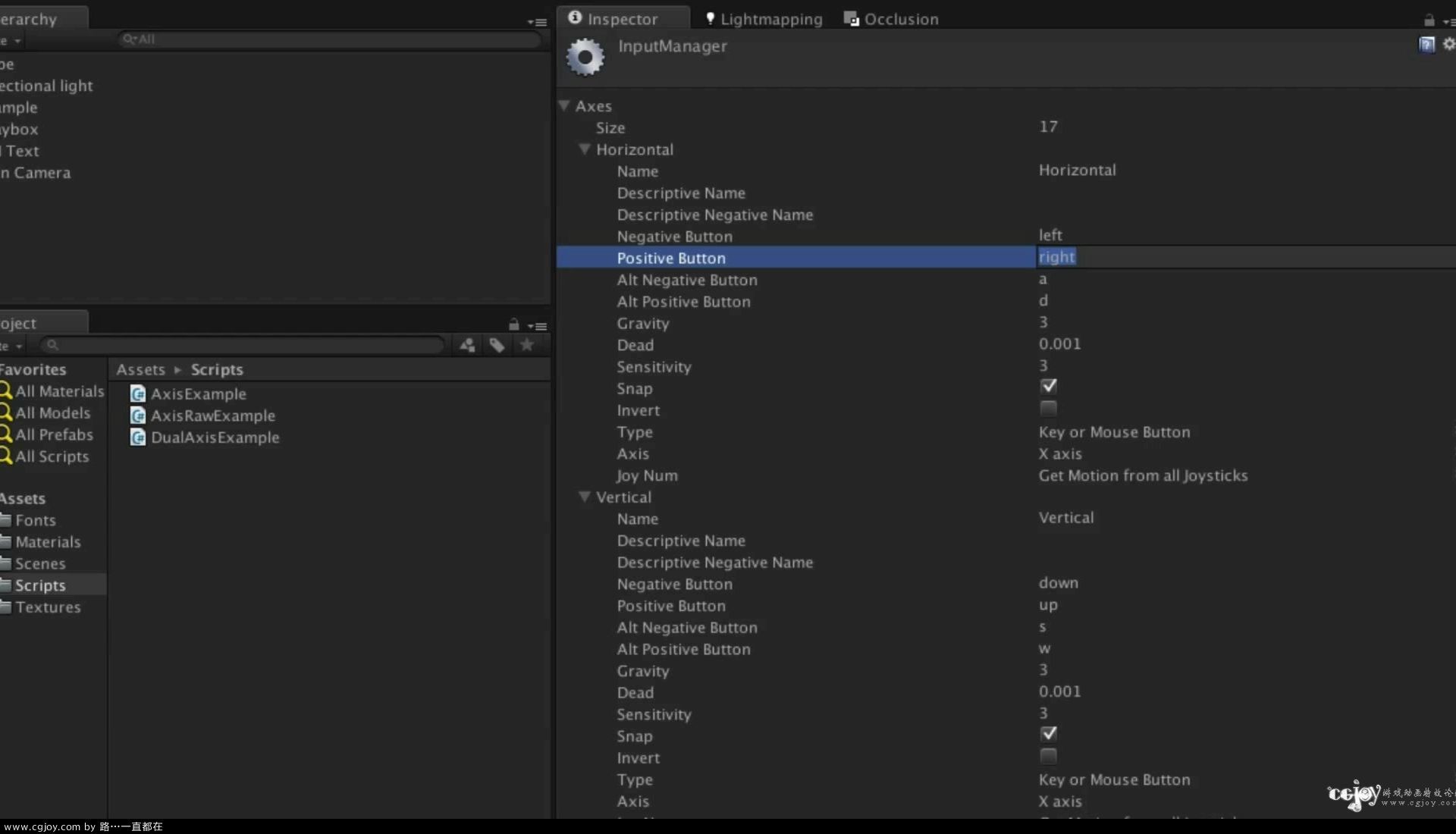Screen dimensions: 1456x834
Task: Click the tag icon in Project panel toolbar
Action: pyautogui.click(x=497, y=345)
